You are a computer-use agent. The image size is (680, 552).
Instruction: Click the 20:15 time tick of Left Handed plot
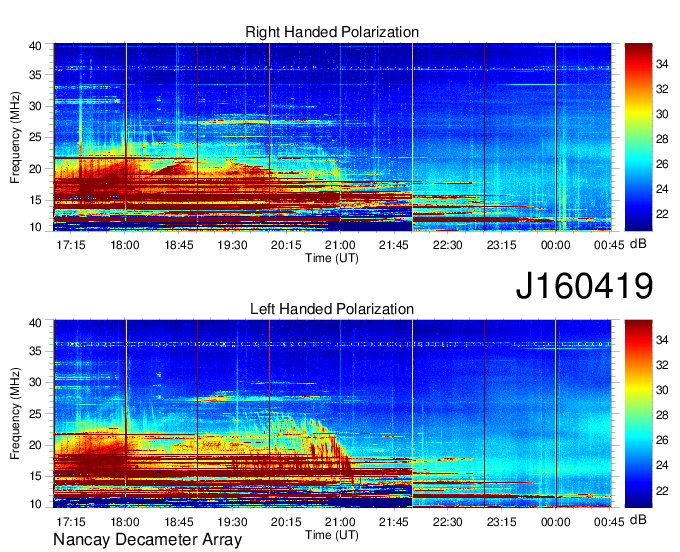[x=286, y=522]
